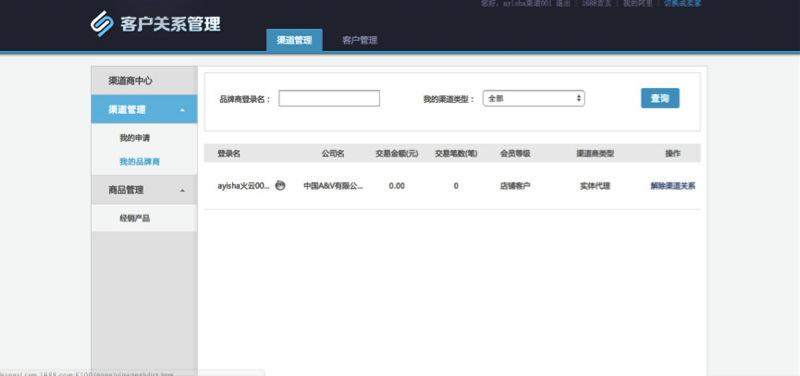Viewport: 800px width, 376px height.
Task: Open the 我的渠道类型 dropdown
Action: pyautogui.click(x=534, y=98)
